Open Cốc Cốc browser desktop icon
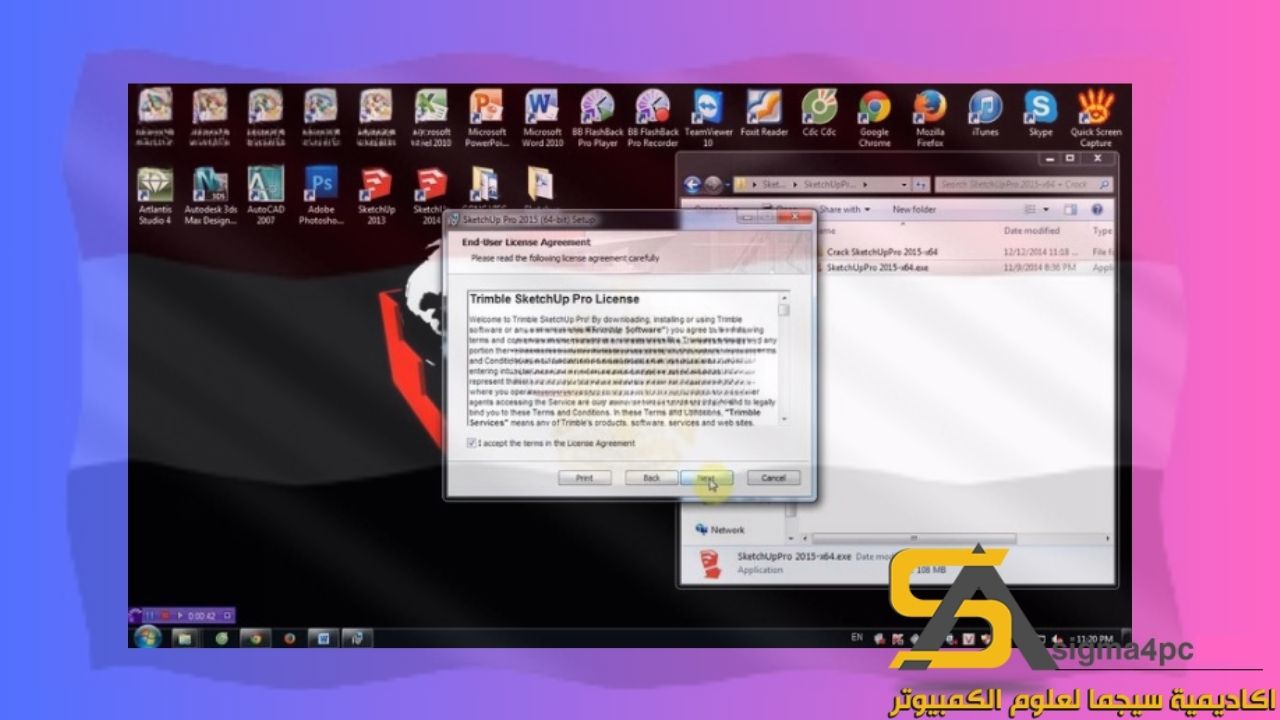The width and height of the screenshot is (1280, 720). click(x=819, y=113)
